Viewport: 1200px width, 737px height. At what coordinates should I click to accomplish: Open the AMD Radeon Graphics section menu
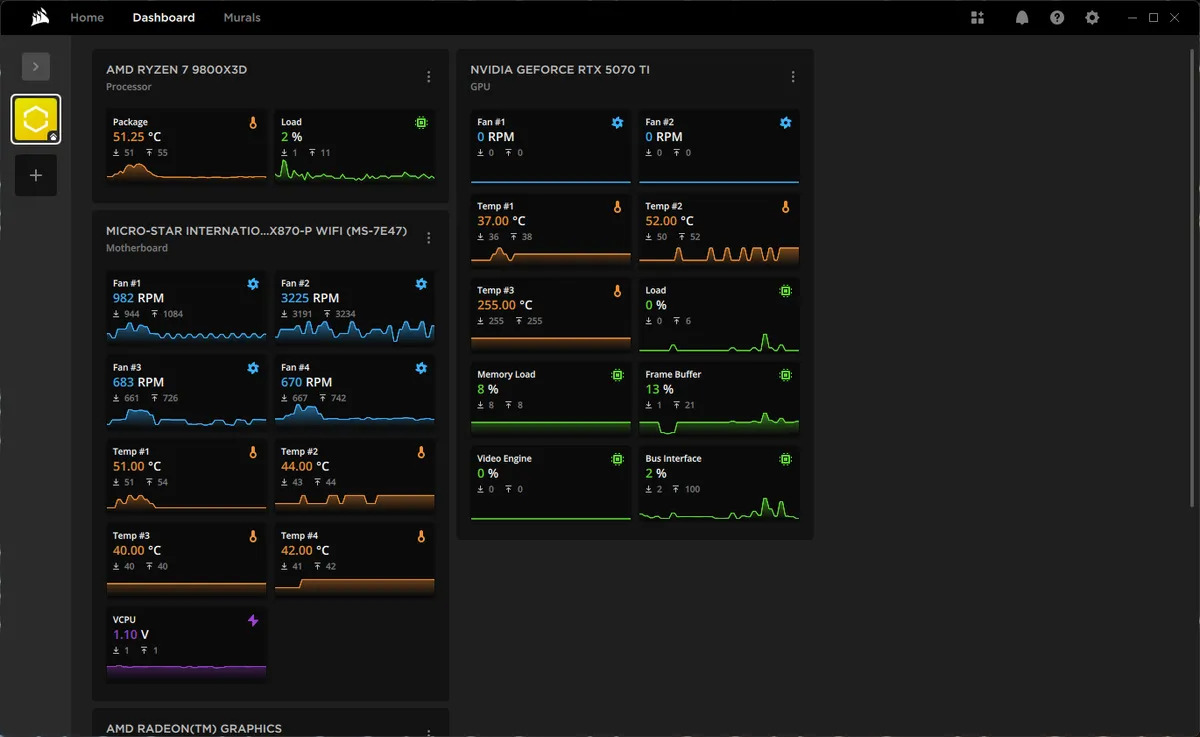point(429,733)
